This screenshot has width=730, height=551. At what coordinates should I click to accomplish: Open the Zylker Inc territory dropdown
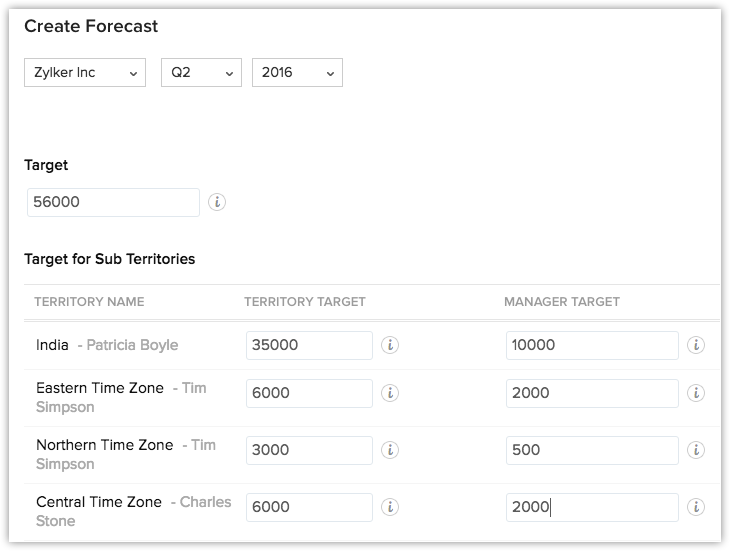point(85,73)
